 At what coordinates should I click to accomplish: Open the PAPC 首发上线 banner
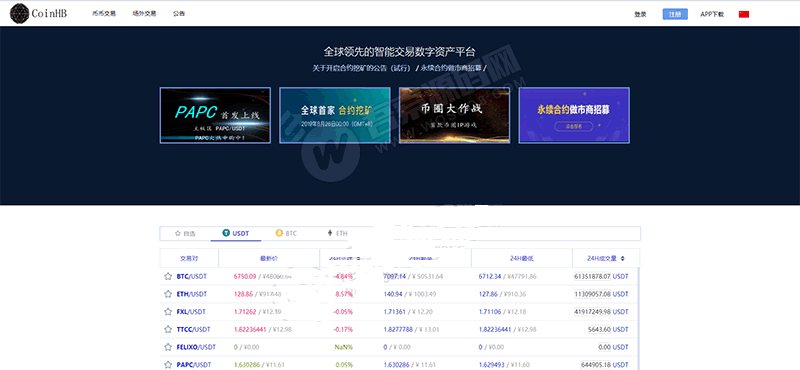click(x=215, y=115)
